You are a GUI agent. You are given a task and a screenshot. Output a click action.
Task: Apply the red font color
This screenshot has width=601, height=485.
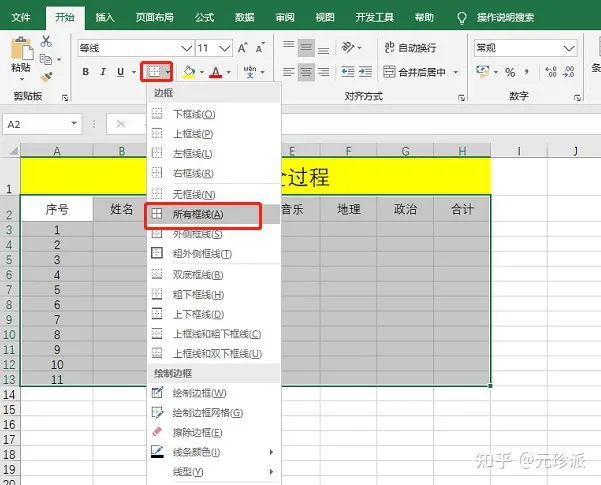[216, 72]
